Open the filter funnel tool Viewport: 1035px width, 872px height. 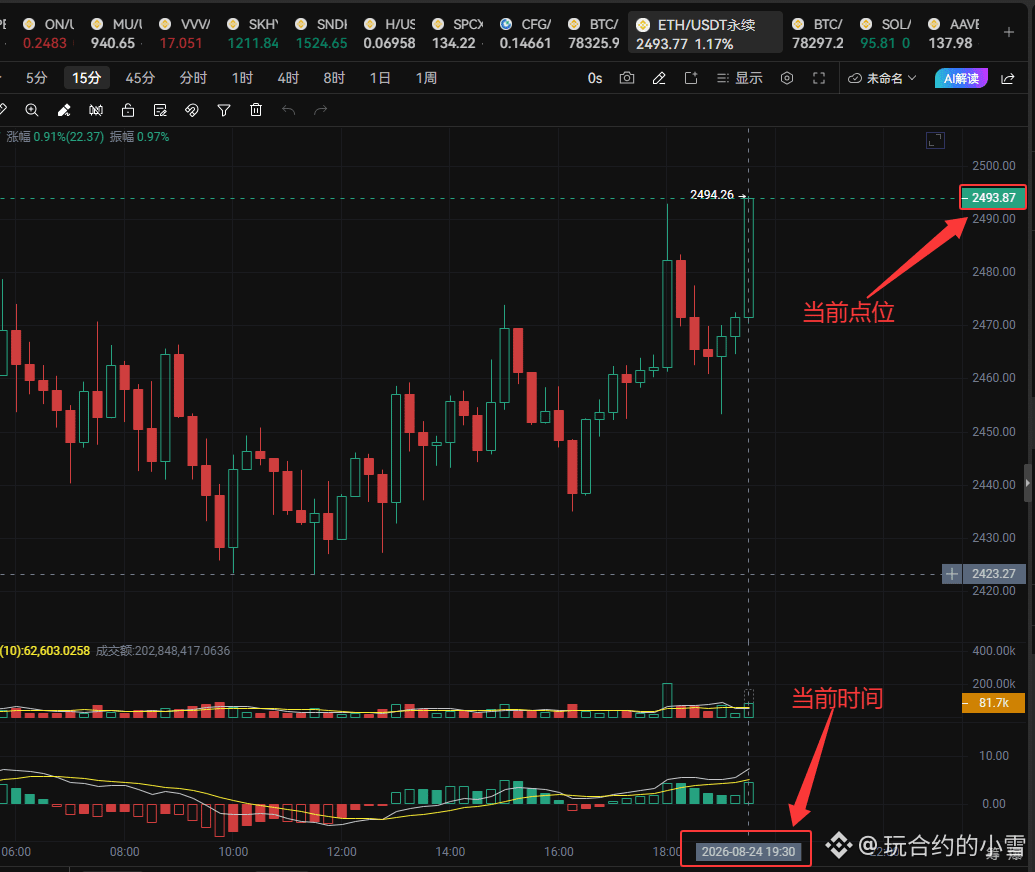click(x=224, y=110)
